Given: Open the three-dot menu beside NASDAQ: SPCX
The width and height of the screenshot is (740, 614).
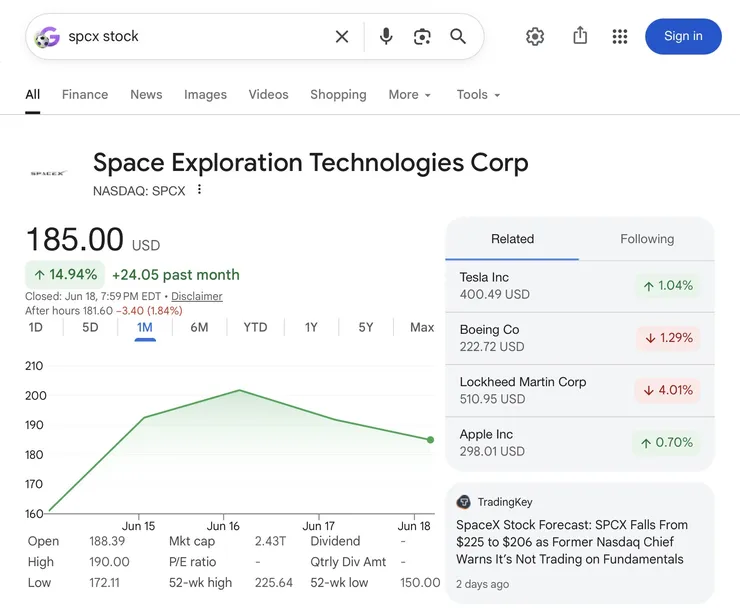Looking at the screenshot, I should click(x=200, y=189).
